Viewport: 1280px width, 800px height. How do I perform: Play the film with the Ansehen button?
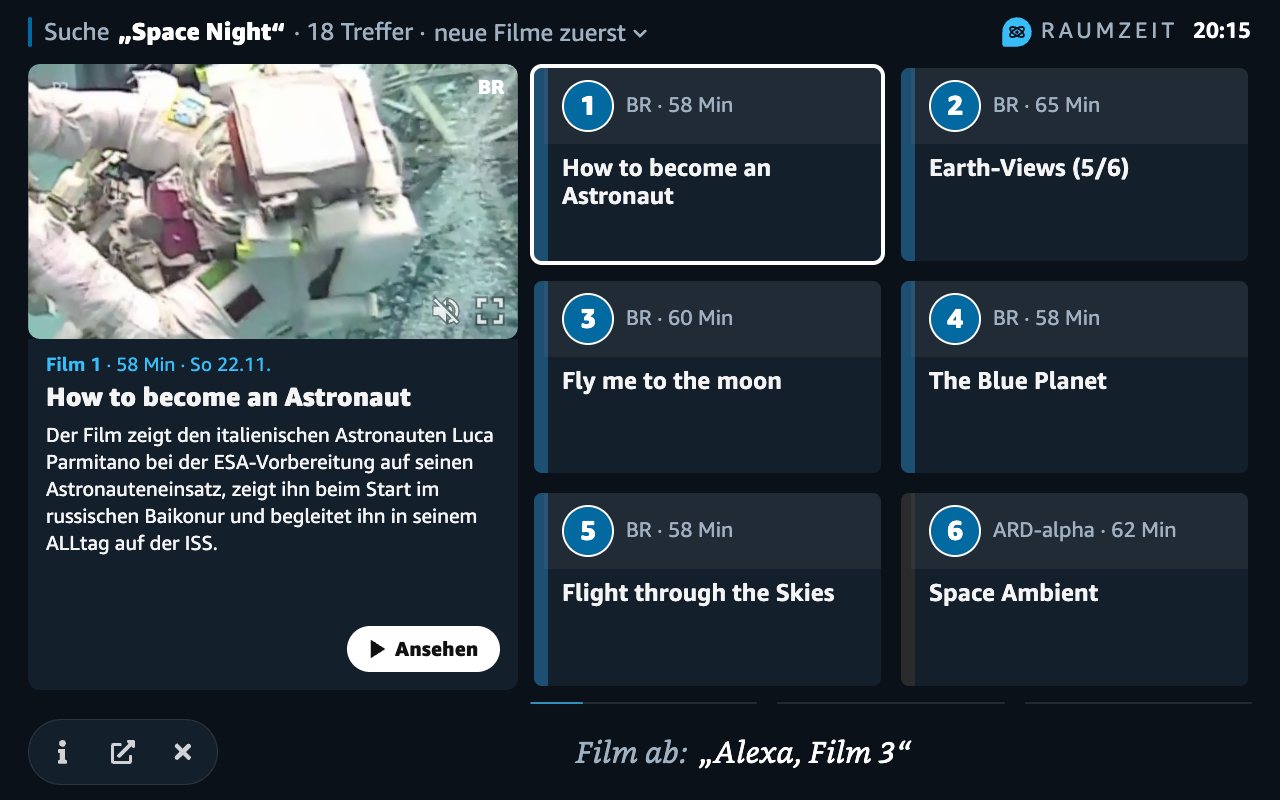pyautogui.click(x=423, y=649)
